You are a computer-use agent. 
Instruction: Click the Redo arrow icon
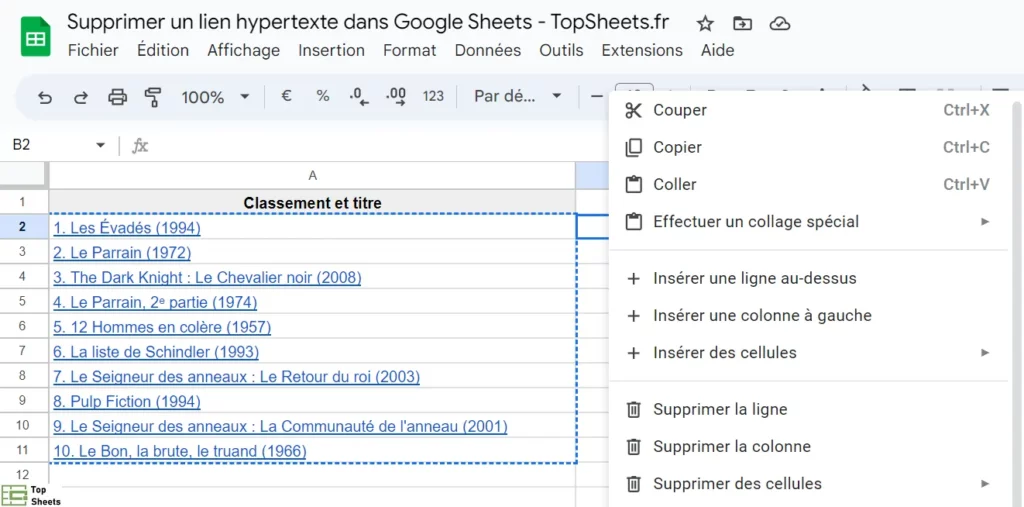pyautogui.click(x=80, y=97)
